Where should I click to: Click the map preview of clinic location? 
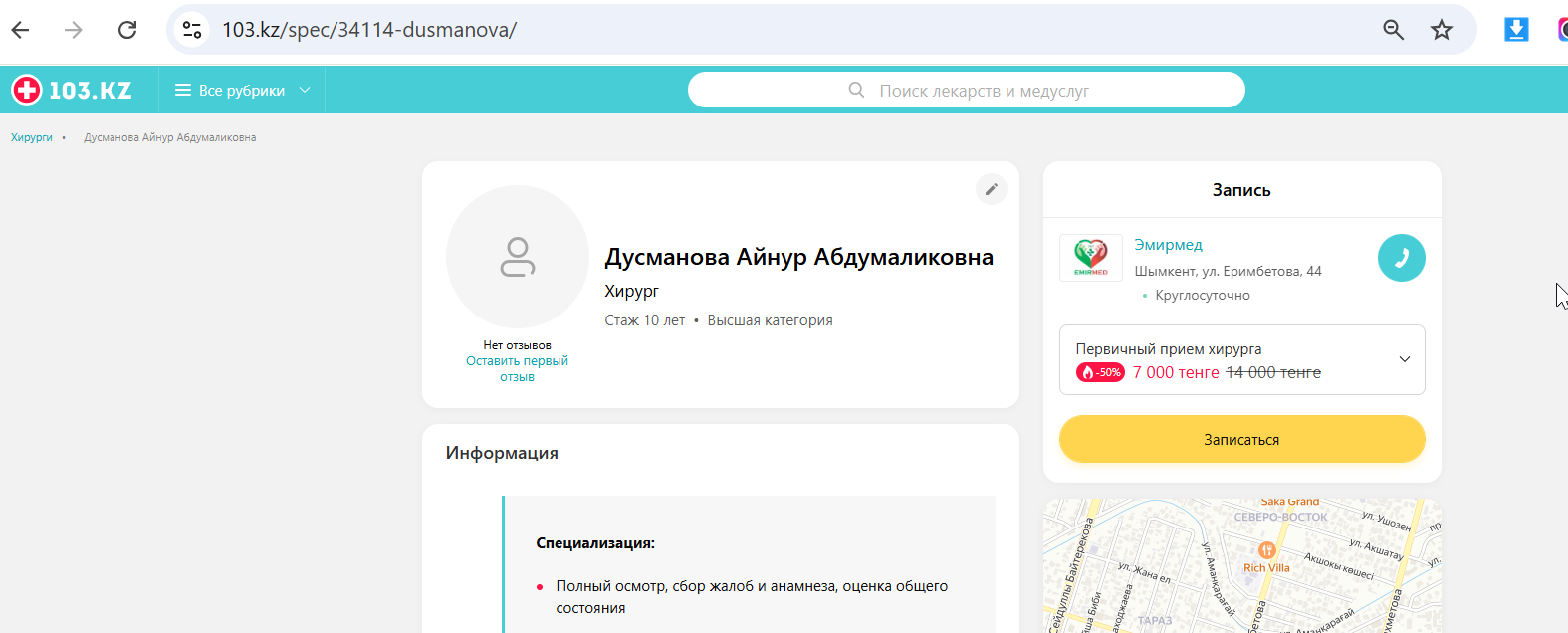(1241, 565)
